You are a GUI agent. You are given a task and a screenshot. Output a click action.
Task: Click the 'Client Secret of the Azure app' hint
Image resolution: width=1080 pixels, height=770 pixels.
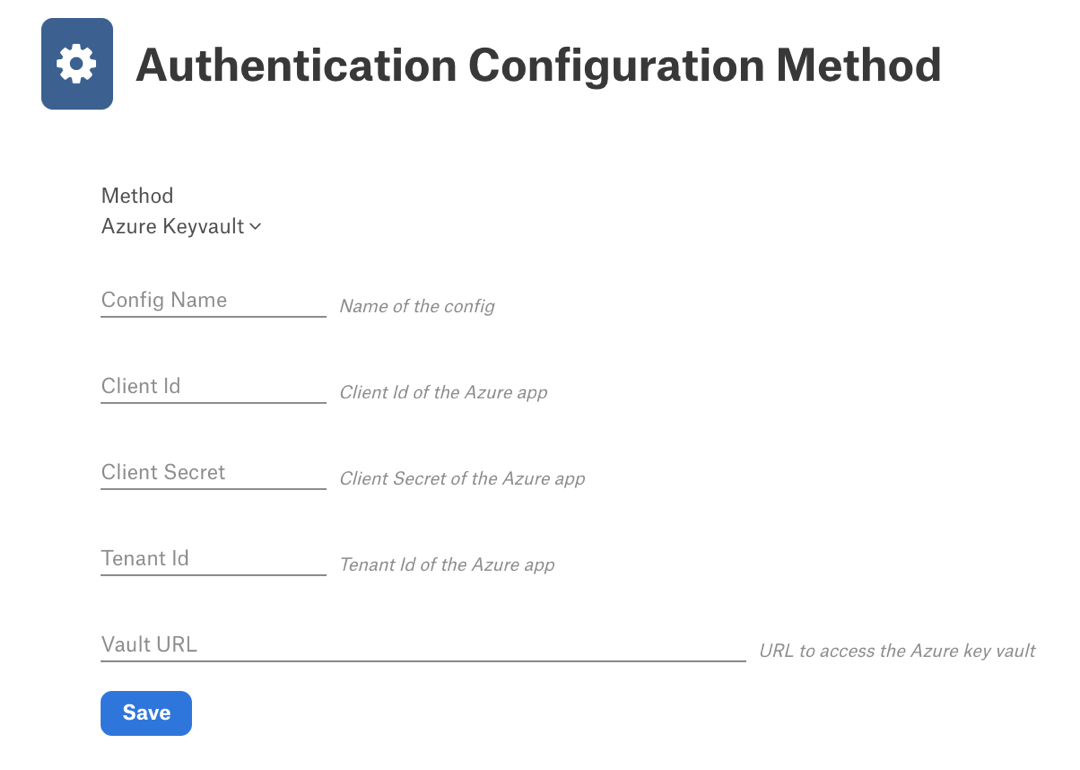(x=462, y=479)
